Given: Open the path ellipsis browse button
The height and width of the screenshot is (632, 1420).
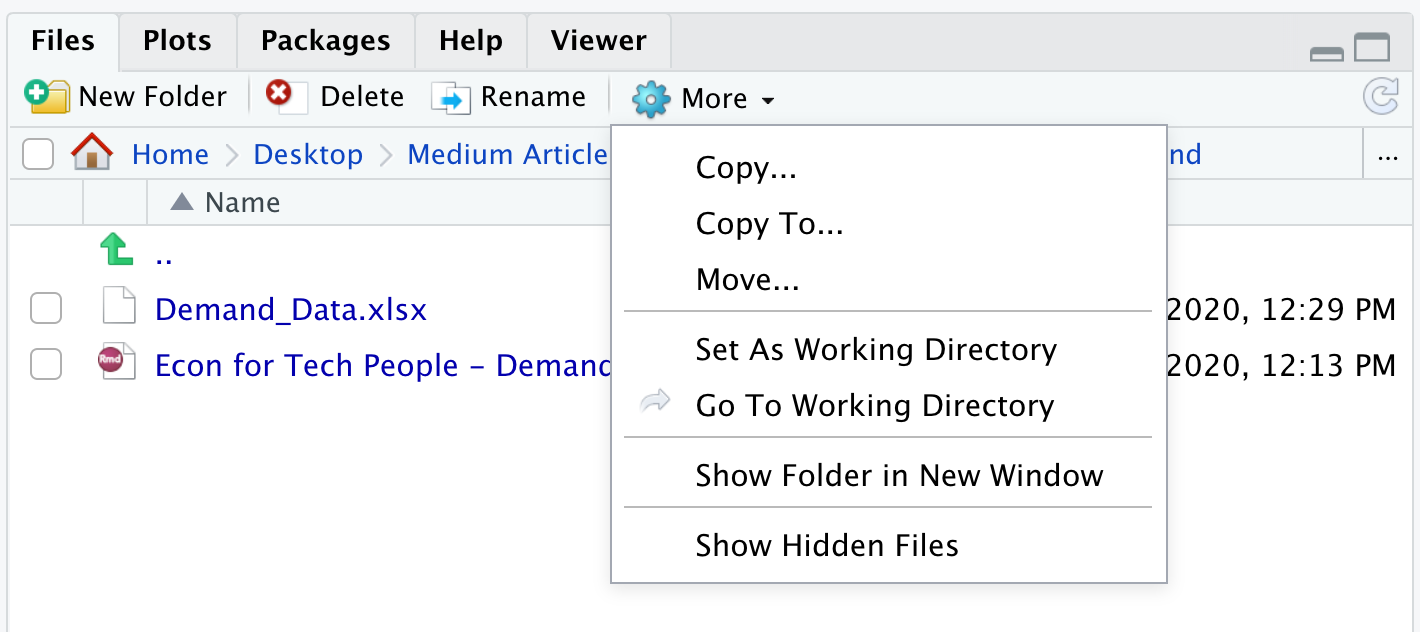Looking at the screenshot, I should (x=1387, y=156).
